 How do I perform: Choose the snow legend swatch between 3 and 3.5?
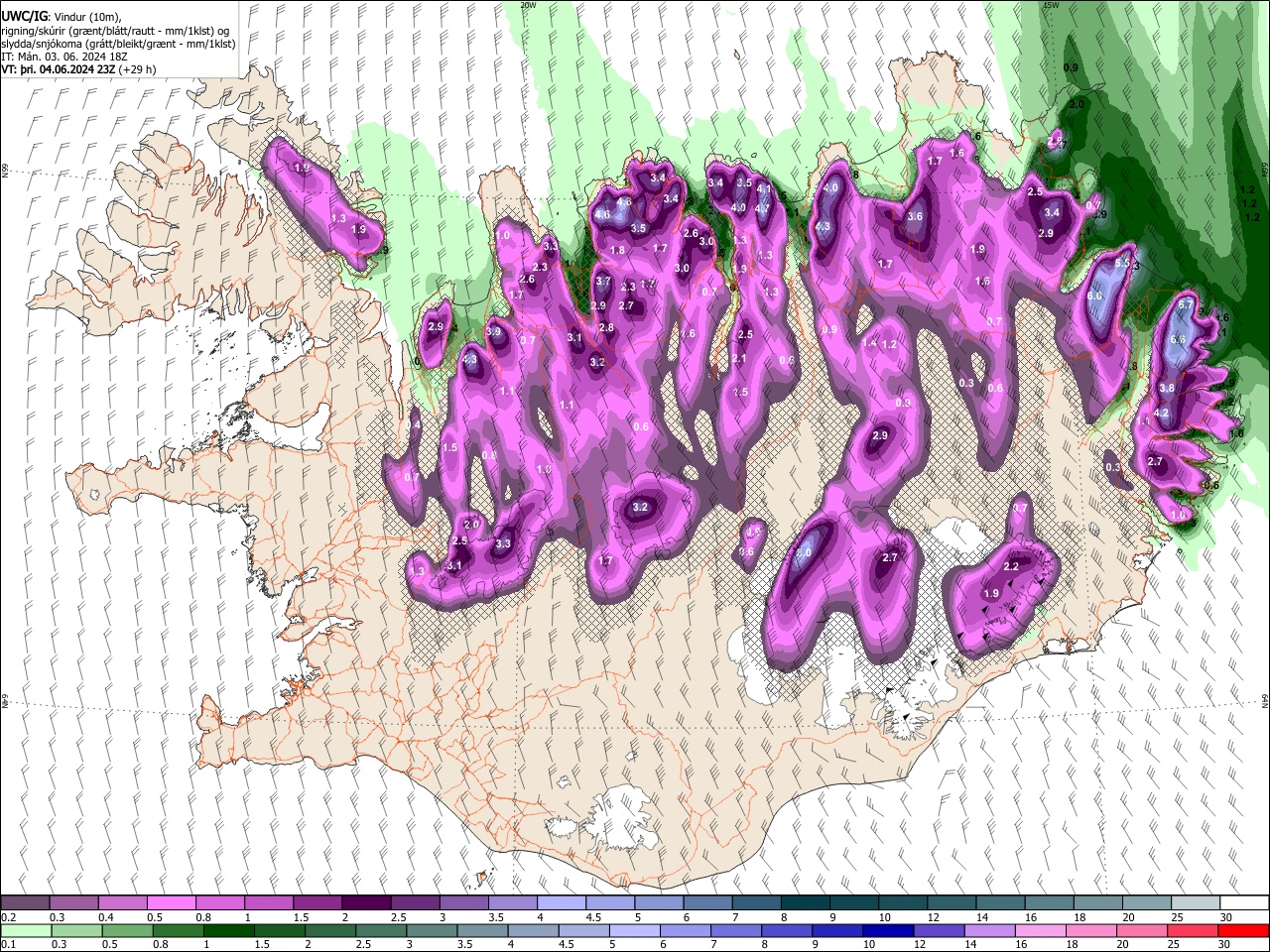pyautogui.click(x=463, y=902)
